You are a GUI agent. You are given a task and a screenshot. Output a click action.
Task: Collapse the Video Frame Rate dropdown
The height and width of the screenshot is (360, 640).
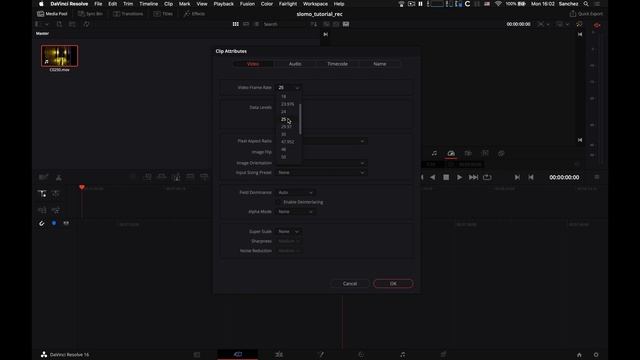coord(289,88)
